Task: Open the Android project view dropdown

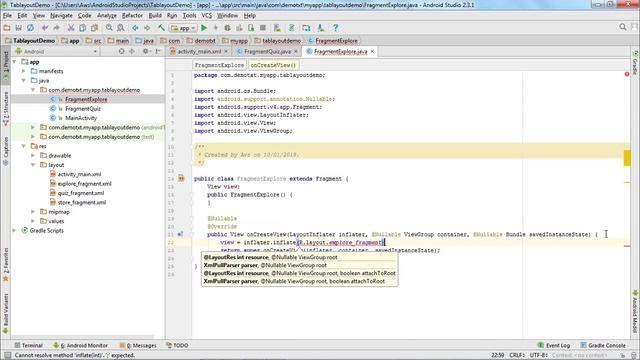Action: [x=56, y=51]
